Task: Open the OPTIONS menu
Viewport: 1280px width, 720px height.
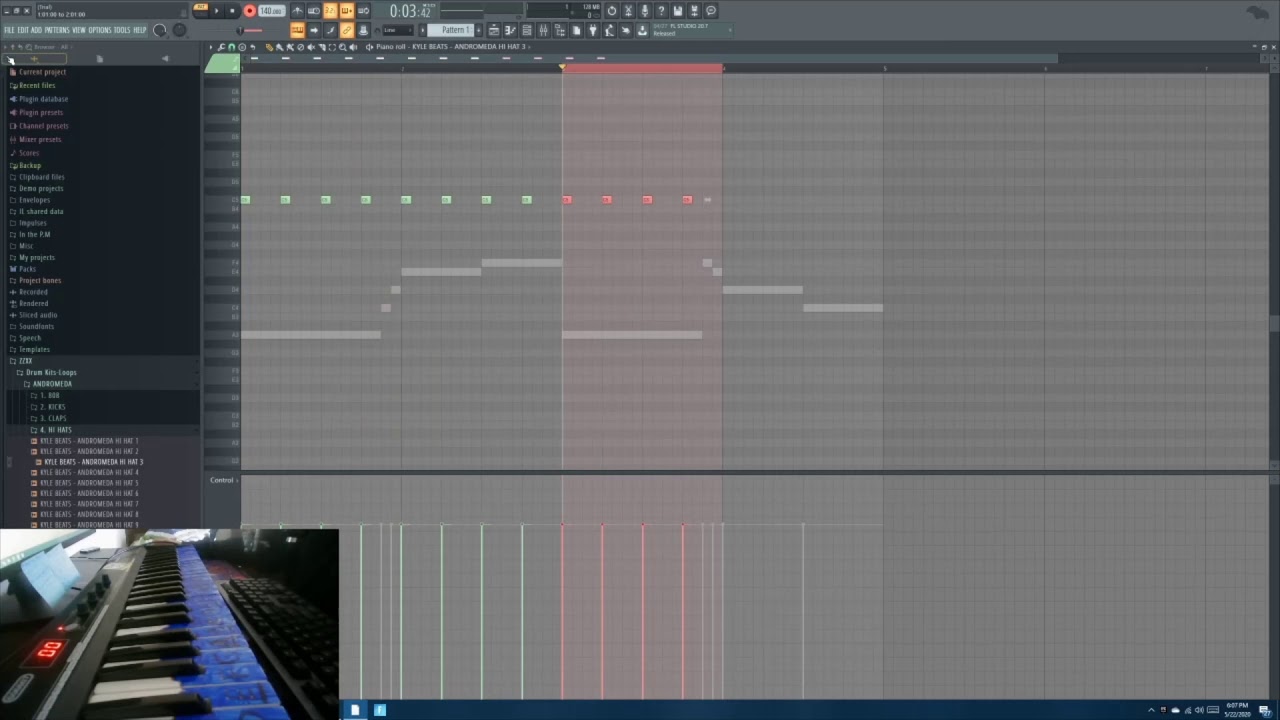Action: (x=100, y=30)
